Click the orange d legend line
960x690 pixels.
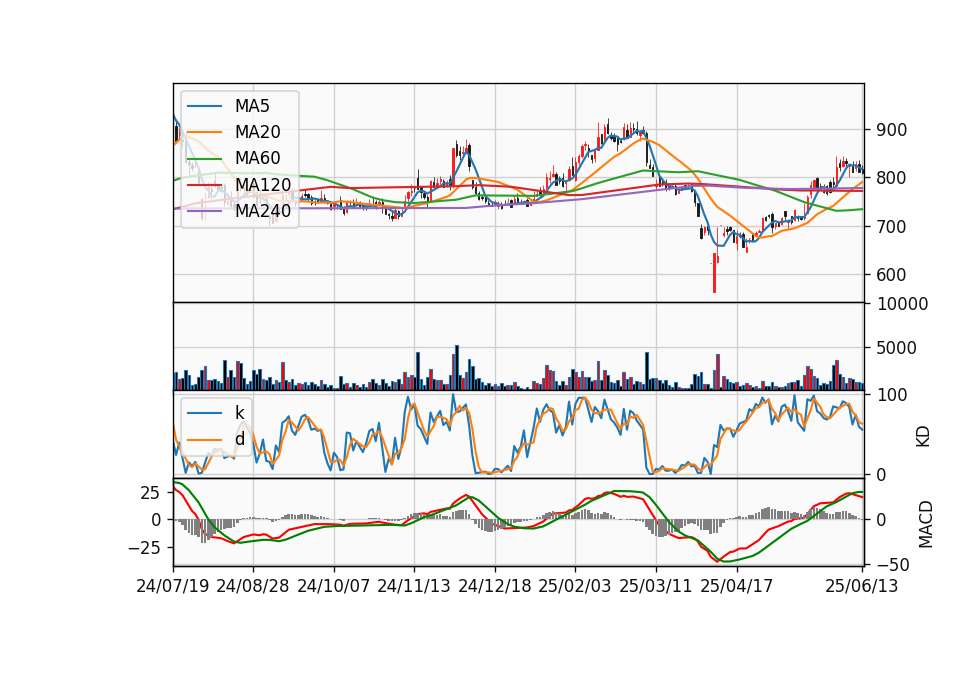(x=204, y=440)
